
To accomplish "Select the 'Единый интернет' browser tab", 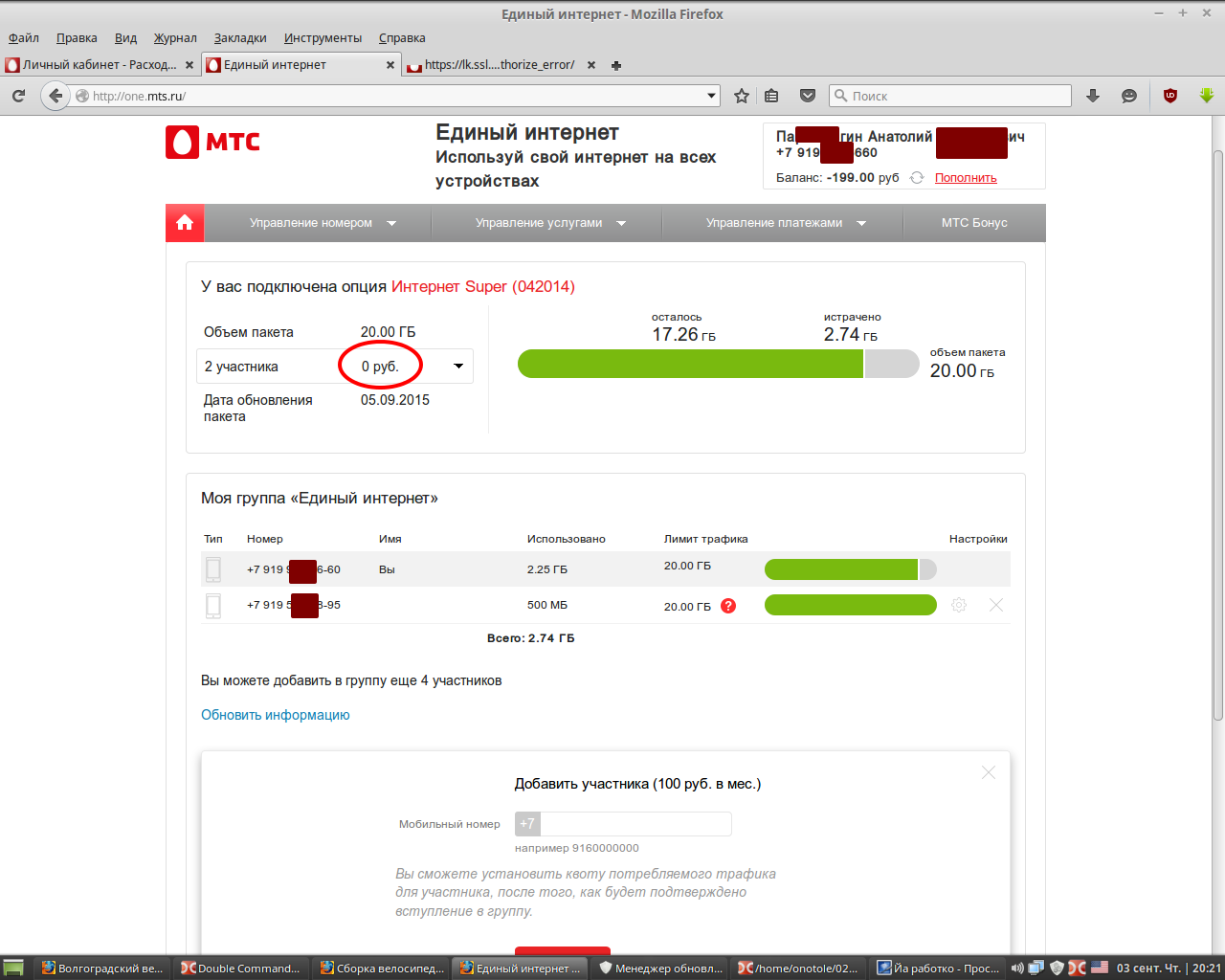I will click(301, 65).
